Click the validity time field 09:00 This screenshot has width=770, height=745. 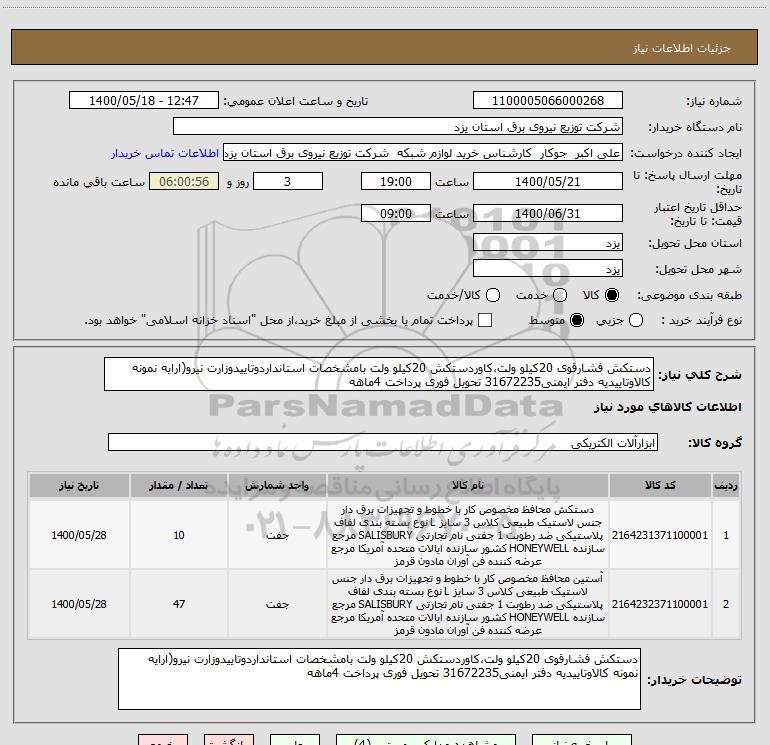pos(396,214)
